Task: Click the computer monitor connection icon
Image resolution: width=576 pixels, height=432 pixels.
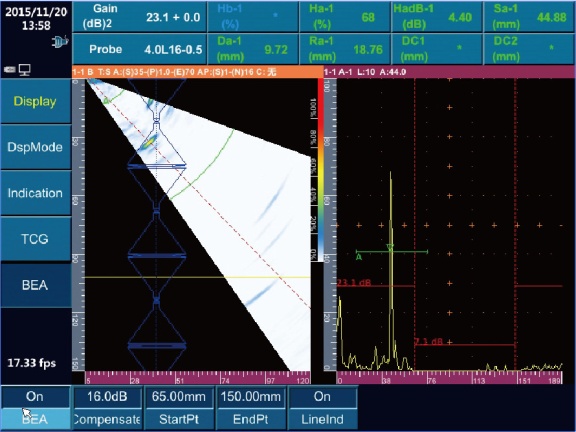Action: click(25, 70)
